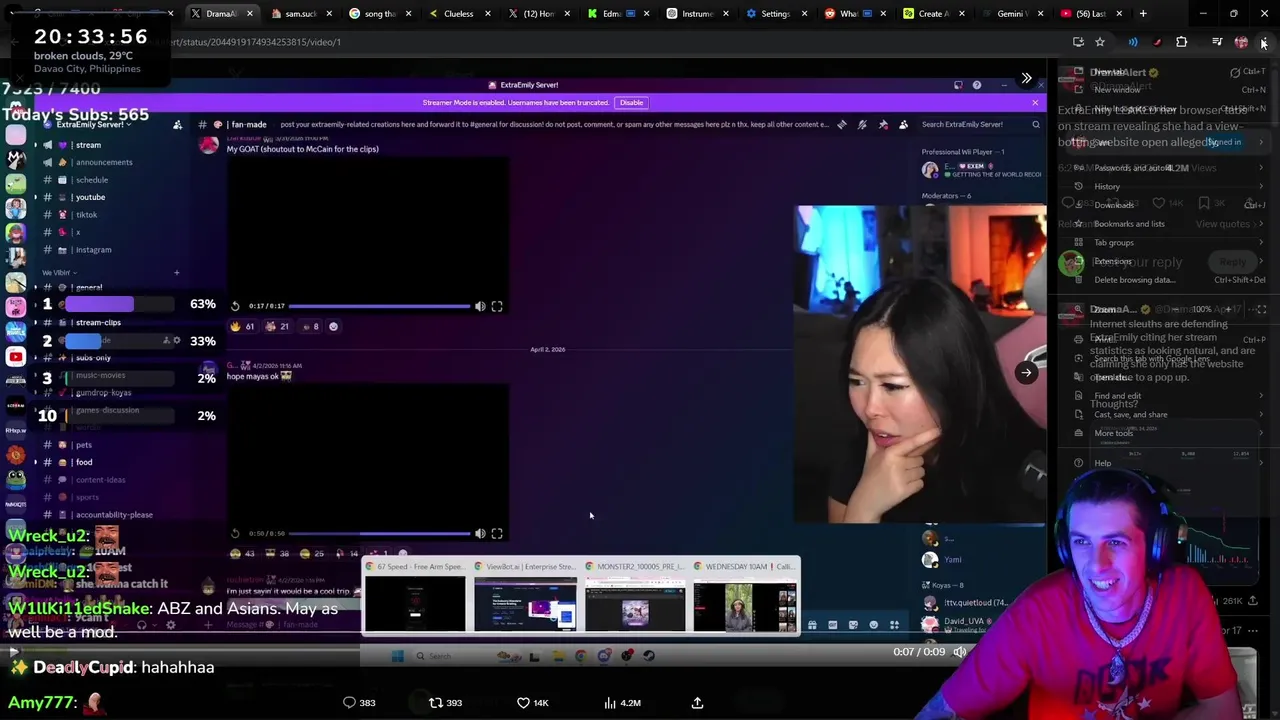Image resolution: width=1280 pixels, height=720 pixels.
Task: Repost using the icon showing 393
Action: click(x=445, y=703)
